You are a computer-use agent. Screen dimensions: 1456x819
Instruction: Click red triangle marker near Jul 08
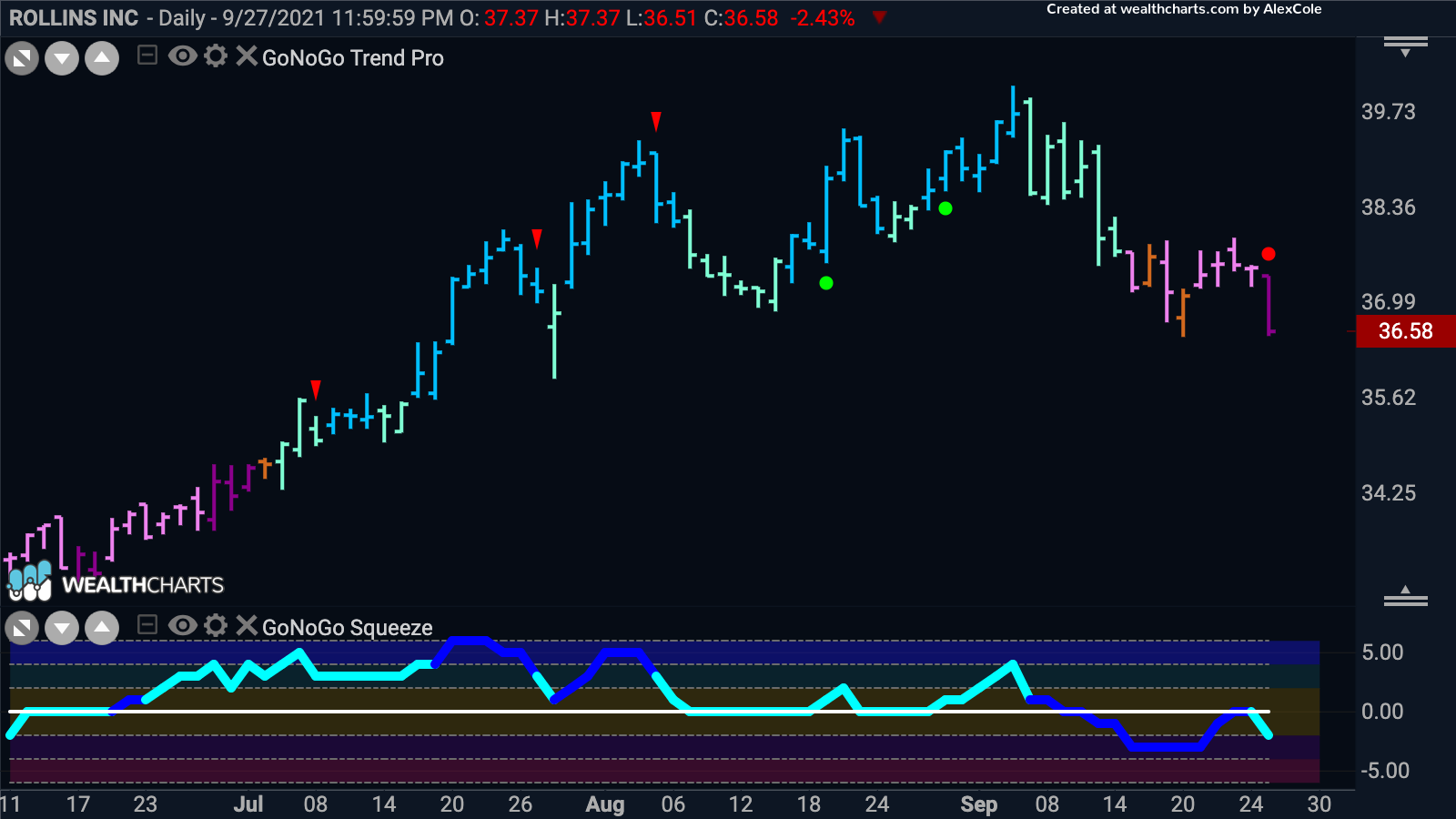(x=316, y=389)
